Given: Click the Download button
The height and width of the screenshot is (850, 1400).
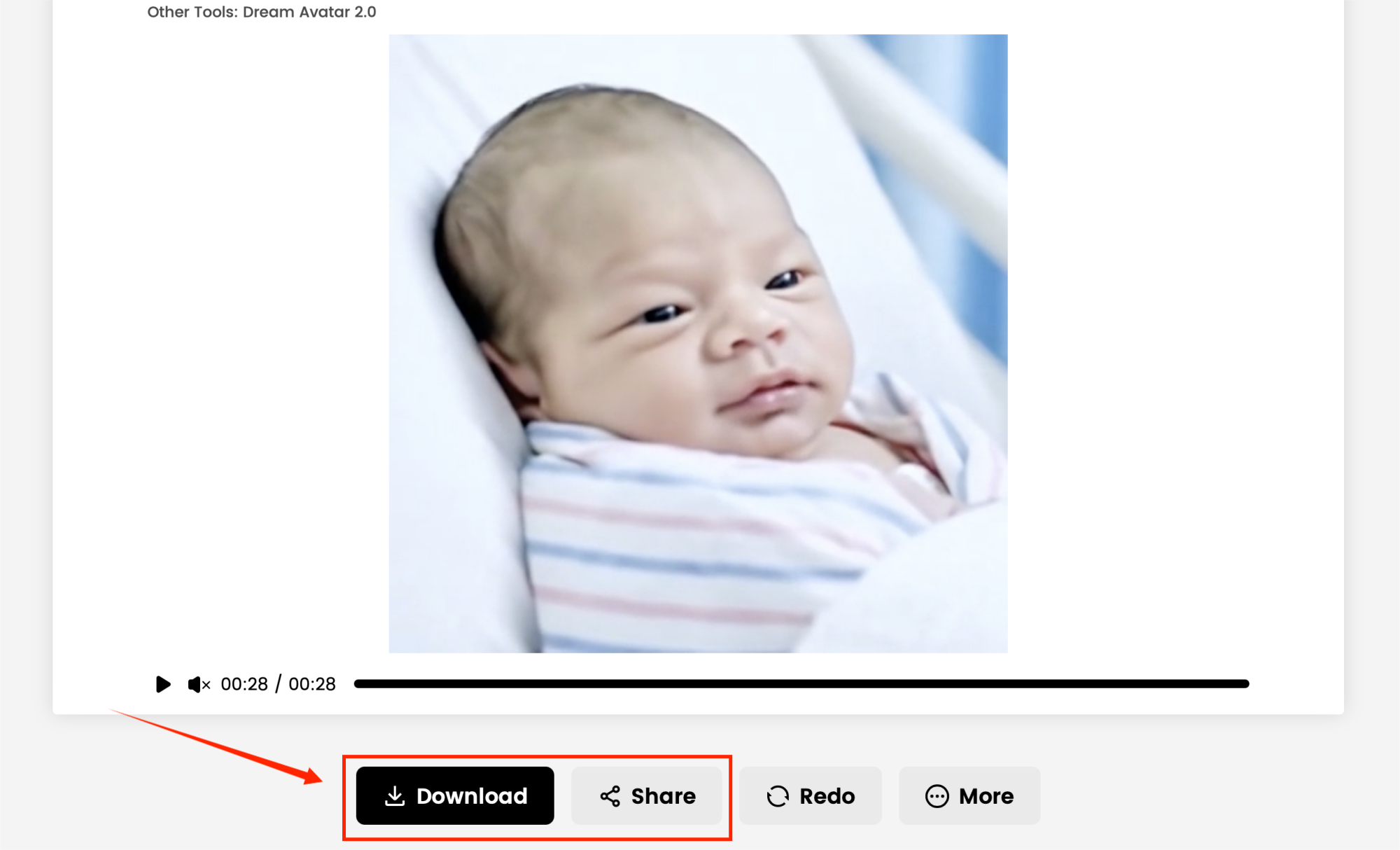Looking at the screenshot, I should click(x=455, y=795).
